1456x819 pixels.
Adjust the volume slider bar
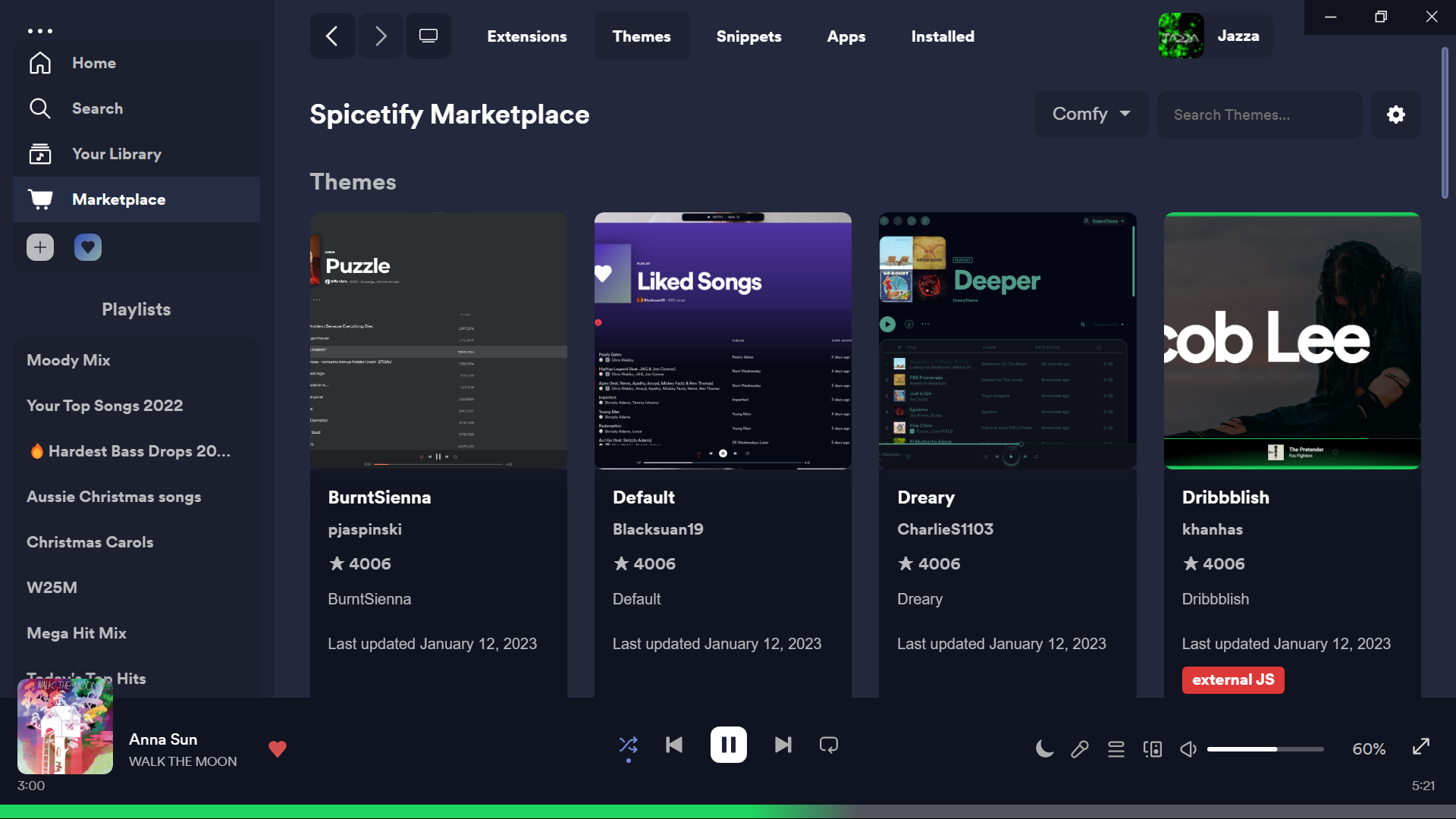pyautogui.click(x=1265, y=749)
